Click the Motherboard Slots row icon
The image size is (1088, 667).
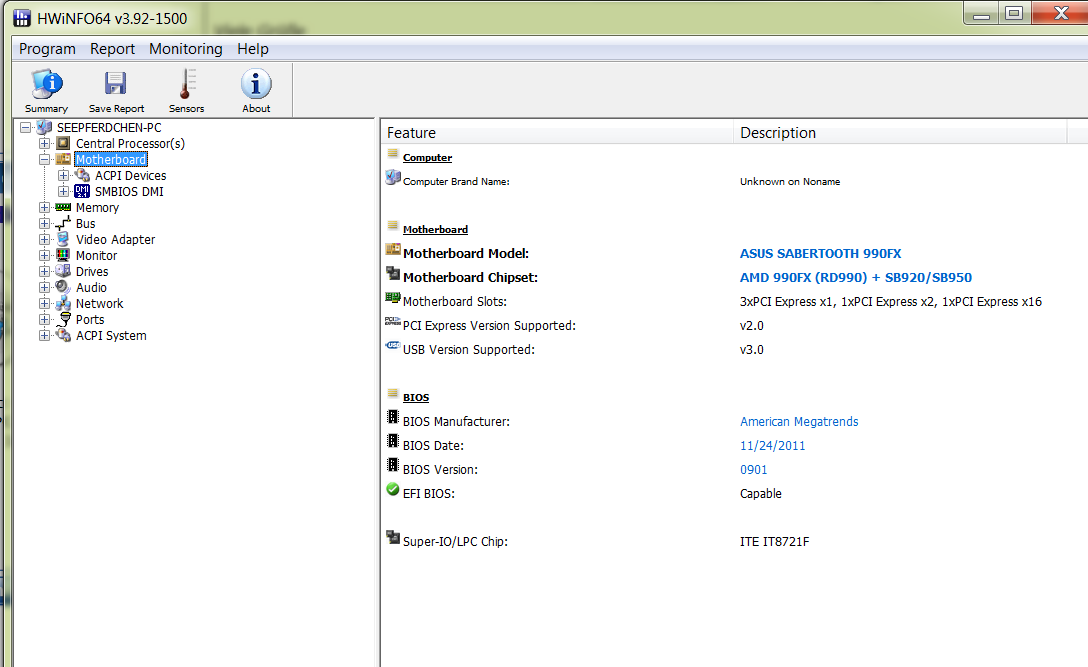click(x=393, y=298)
